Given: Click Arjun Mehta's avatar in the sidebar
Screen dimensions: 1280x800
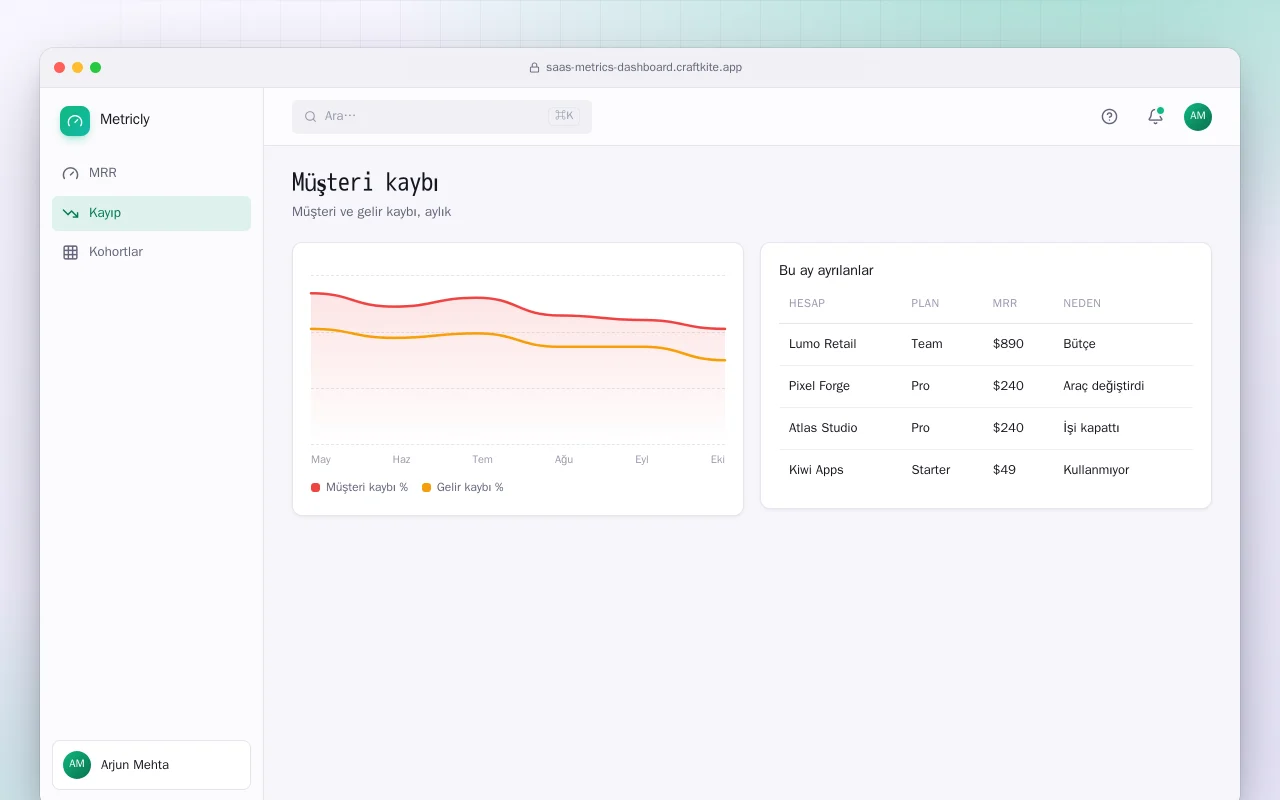Looking at the screenshot, I should pos(77,765).
